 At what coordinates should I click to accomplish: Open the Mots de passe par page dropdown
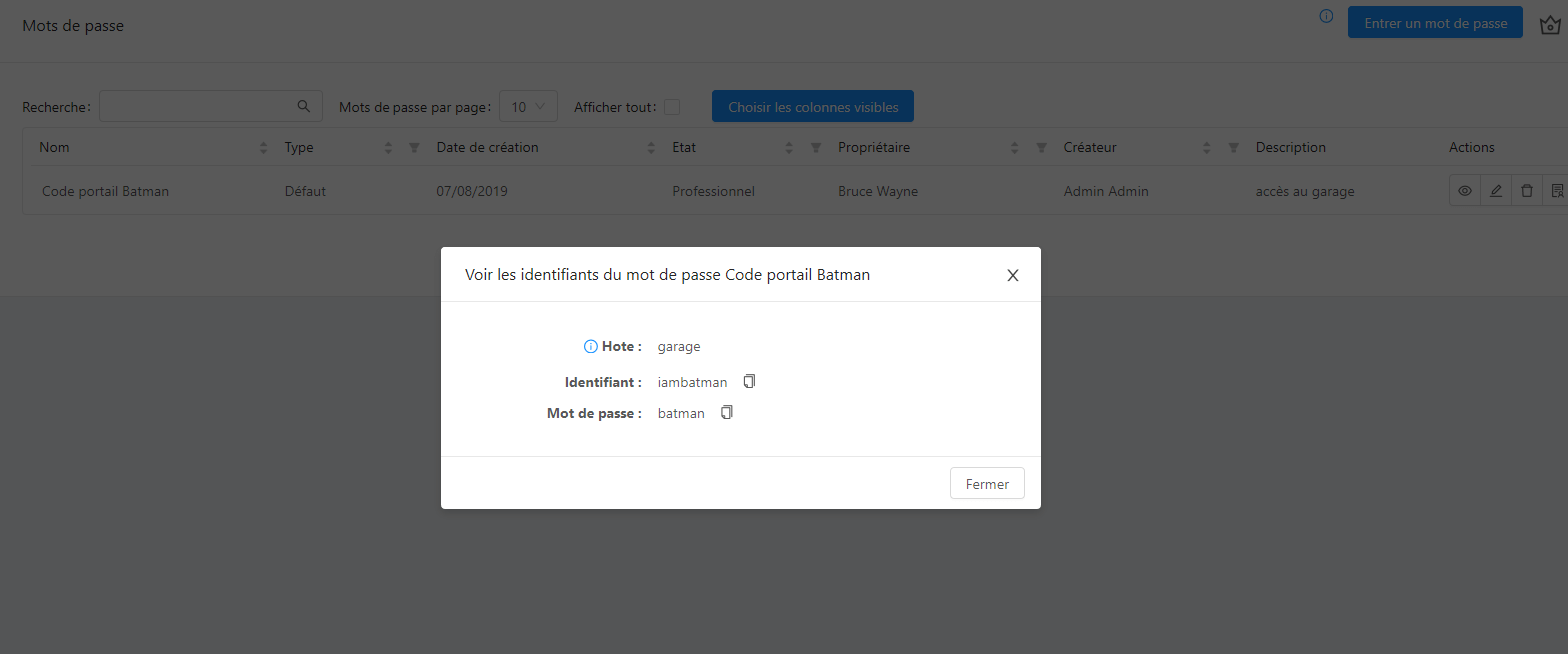click(528, 107)
